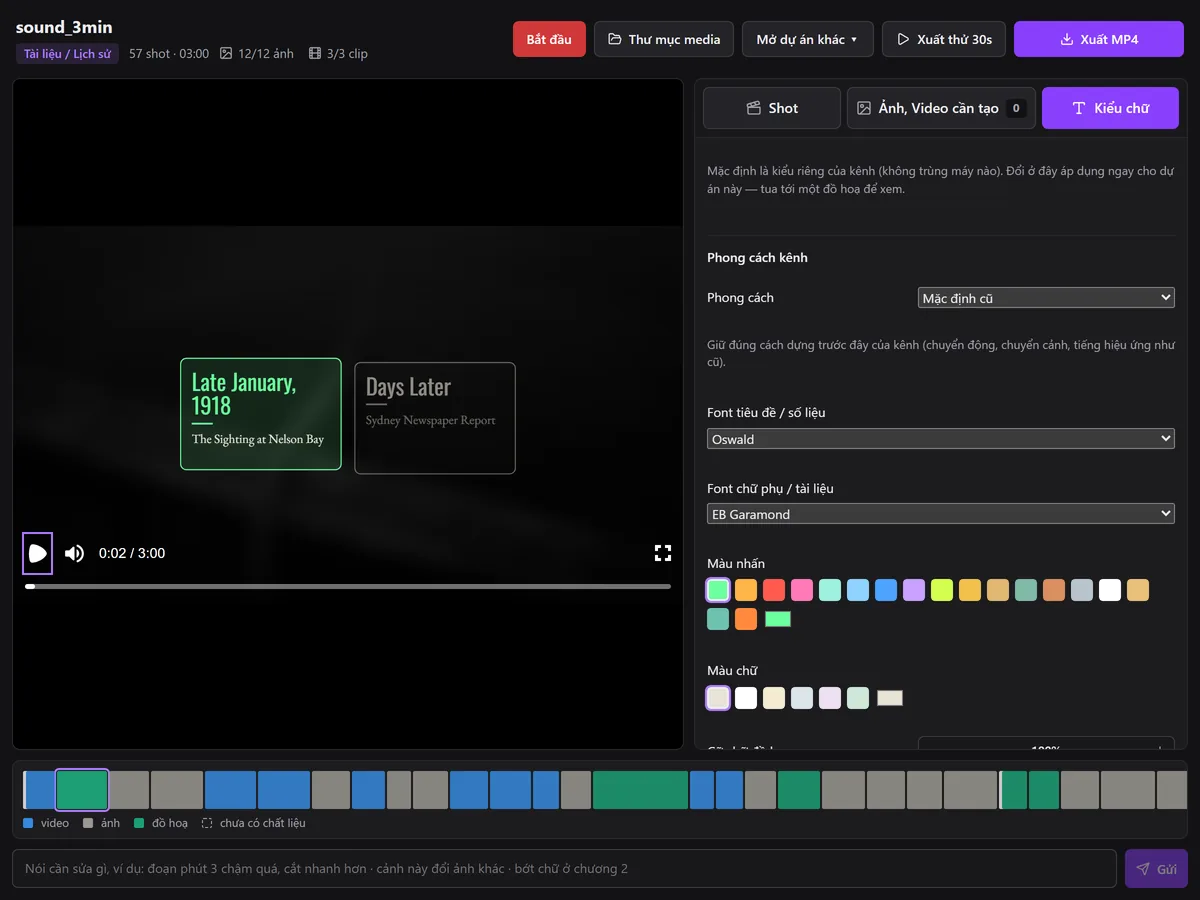Select the highlighted green clip in the timeline

(x=82, y=790)
